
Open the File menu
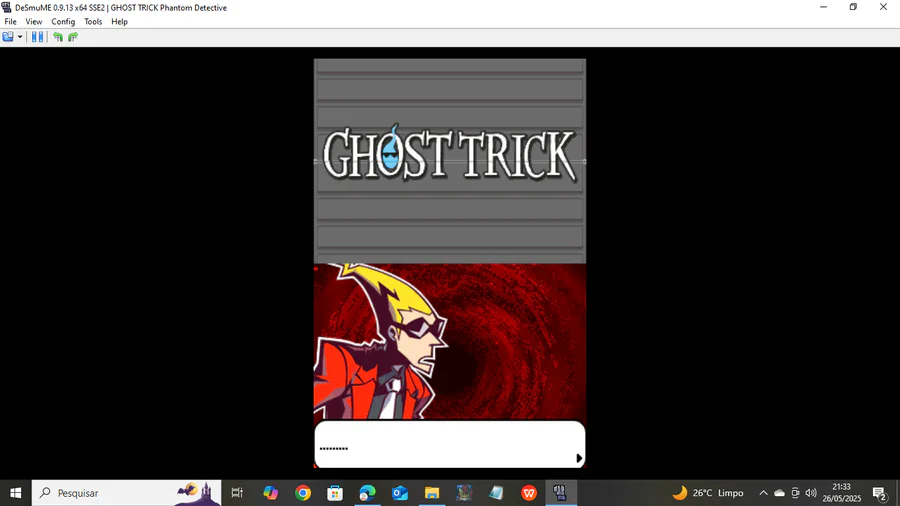[x=10, y=21]
